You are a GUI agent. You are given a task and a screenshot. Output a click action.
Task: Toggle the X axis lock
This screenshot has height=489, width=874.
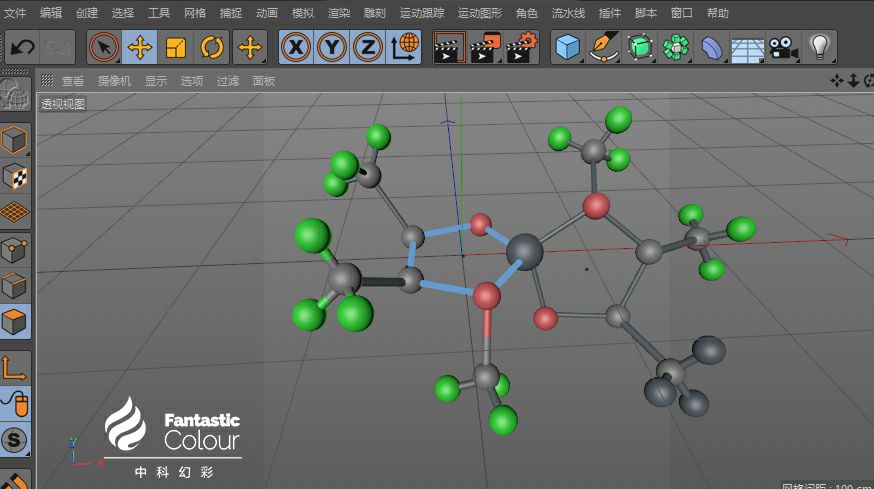click(296, 47)
